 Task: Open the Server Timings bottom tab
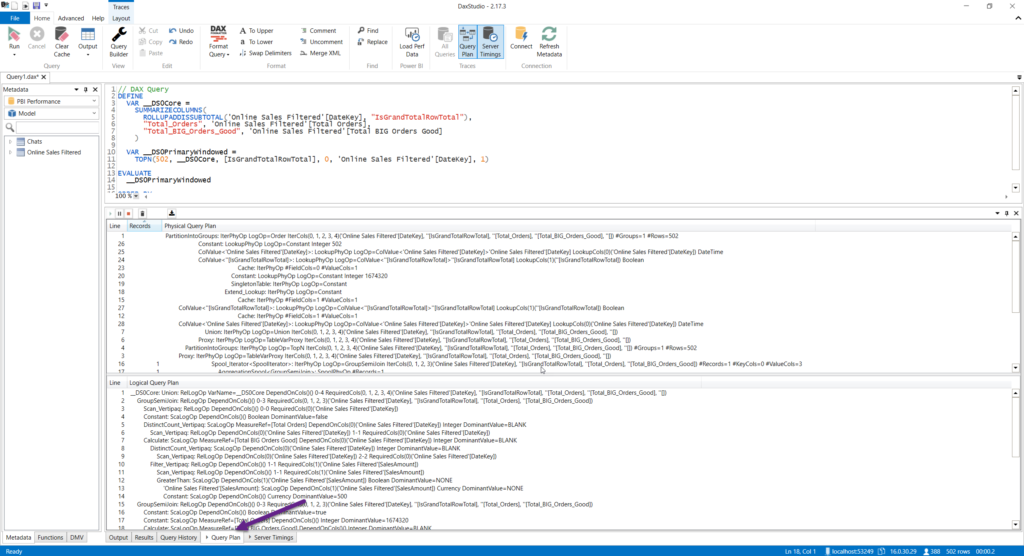pyautogui.click(x=272, y=538)
